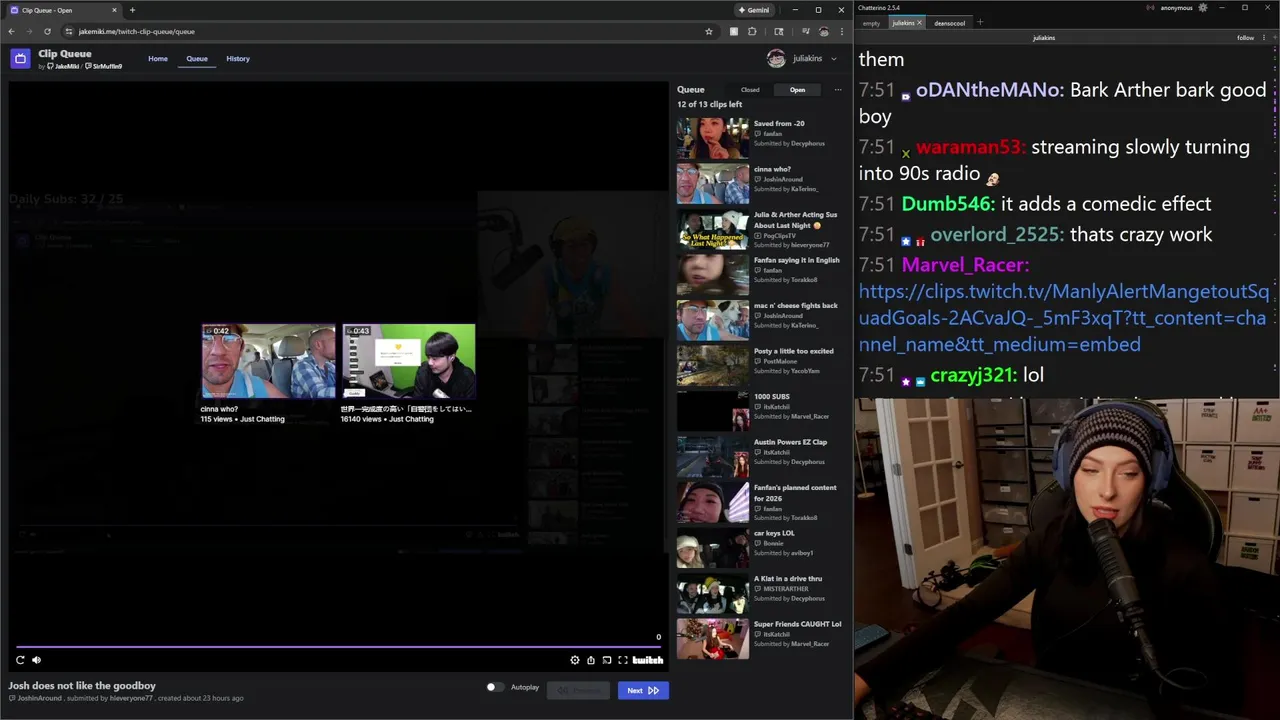This screenshot has height=720, width=1280.
Task: Click the Twitch logo in the player
Action: (x=648, y=660)
